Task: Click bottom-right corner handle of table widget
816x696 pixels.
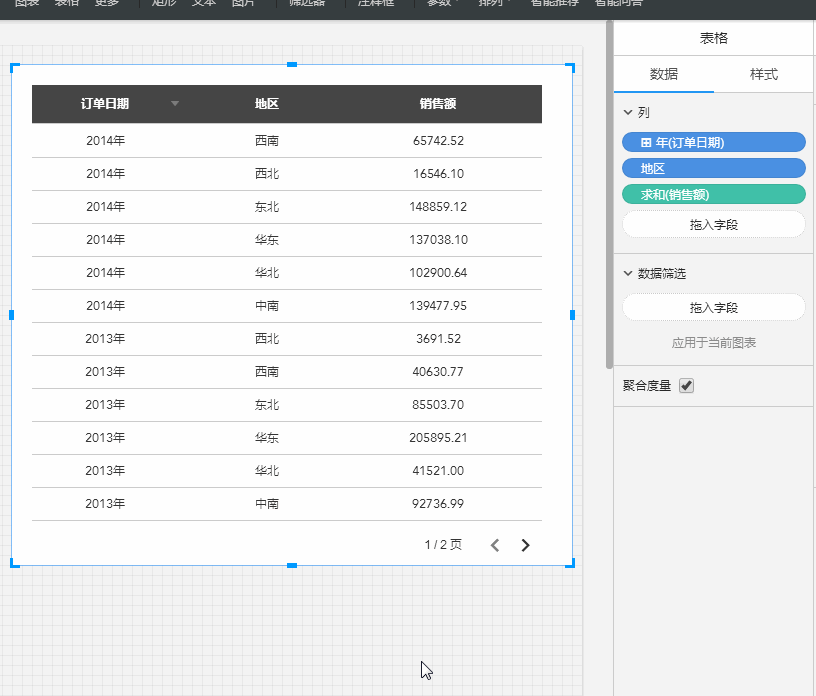Action: point(571,564)
